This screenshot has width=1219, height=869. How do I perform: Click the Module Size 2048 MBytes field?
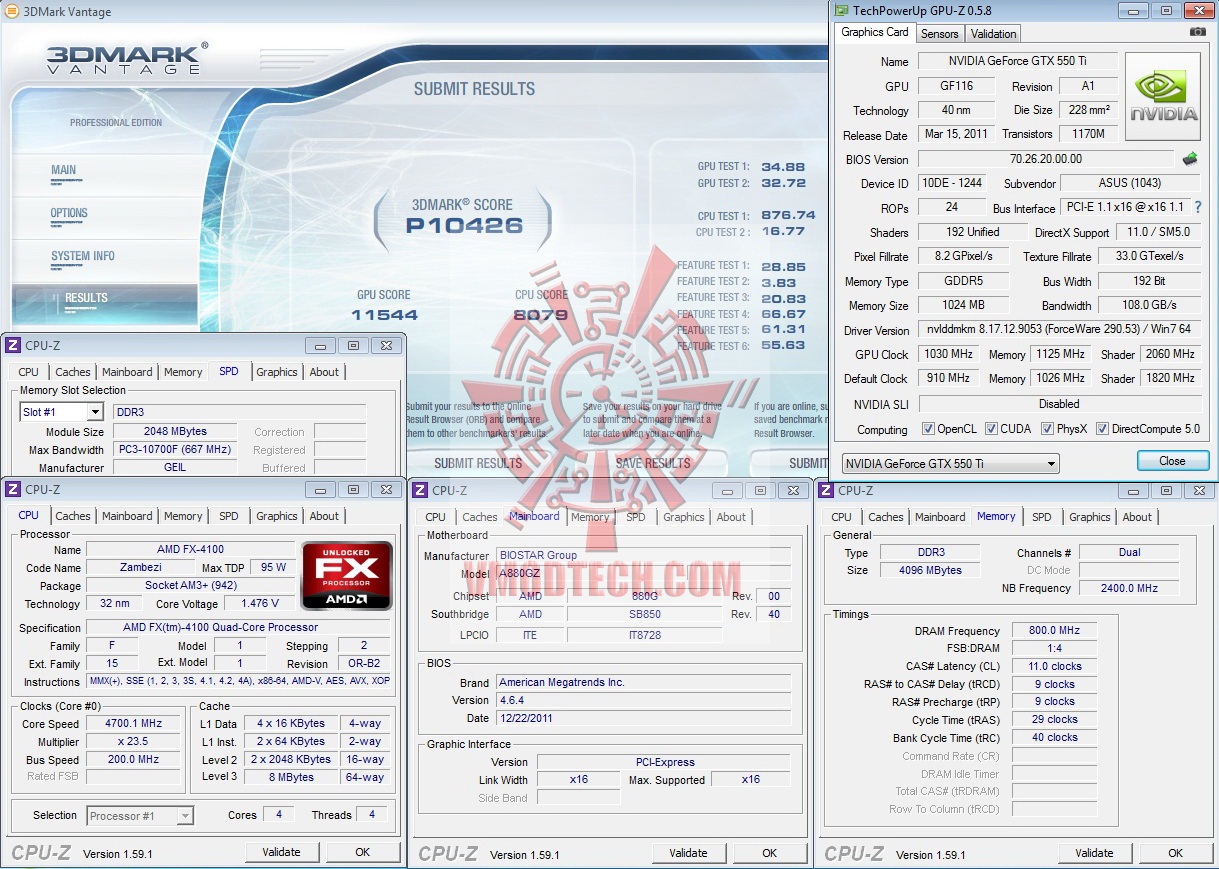point(175,432)
